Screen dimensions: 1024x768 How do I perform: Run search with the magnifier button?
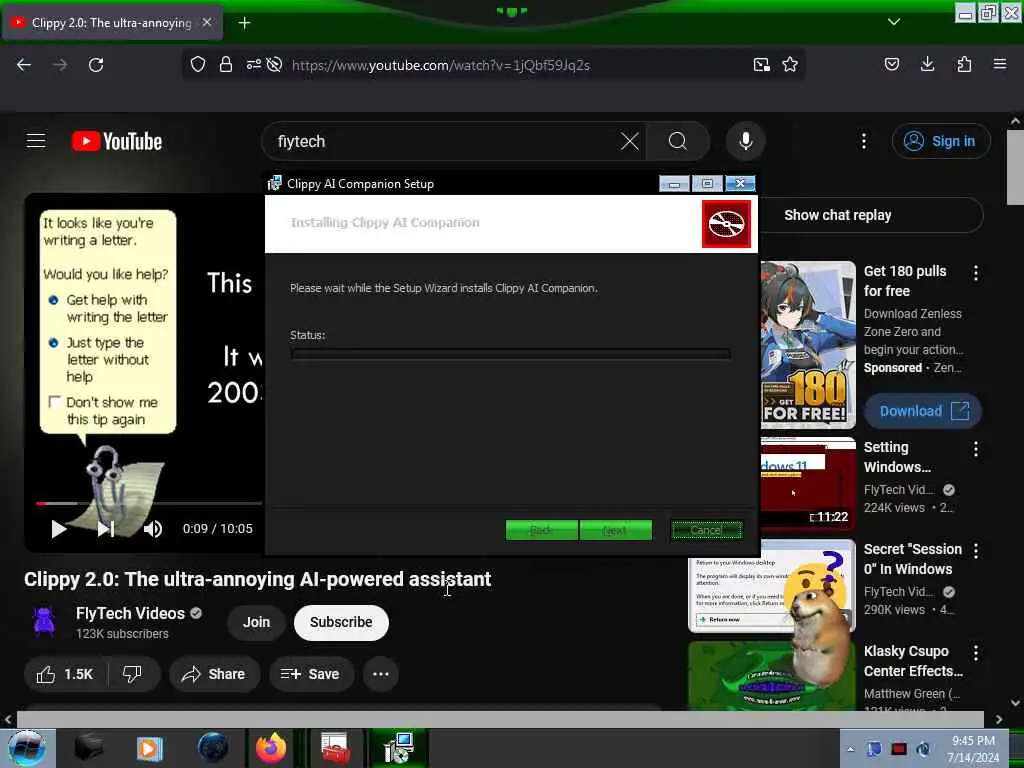coord(678,141)
